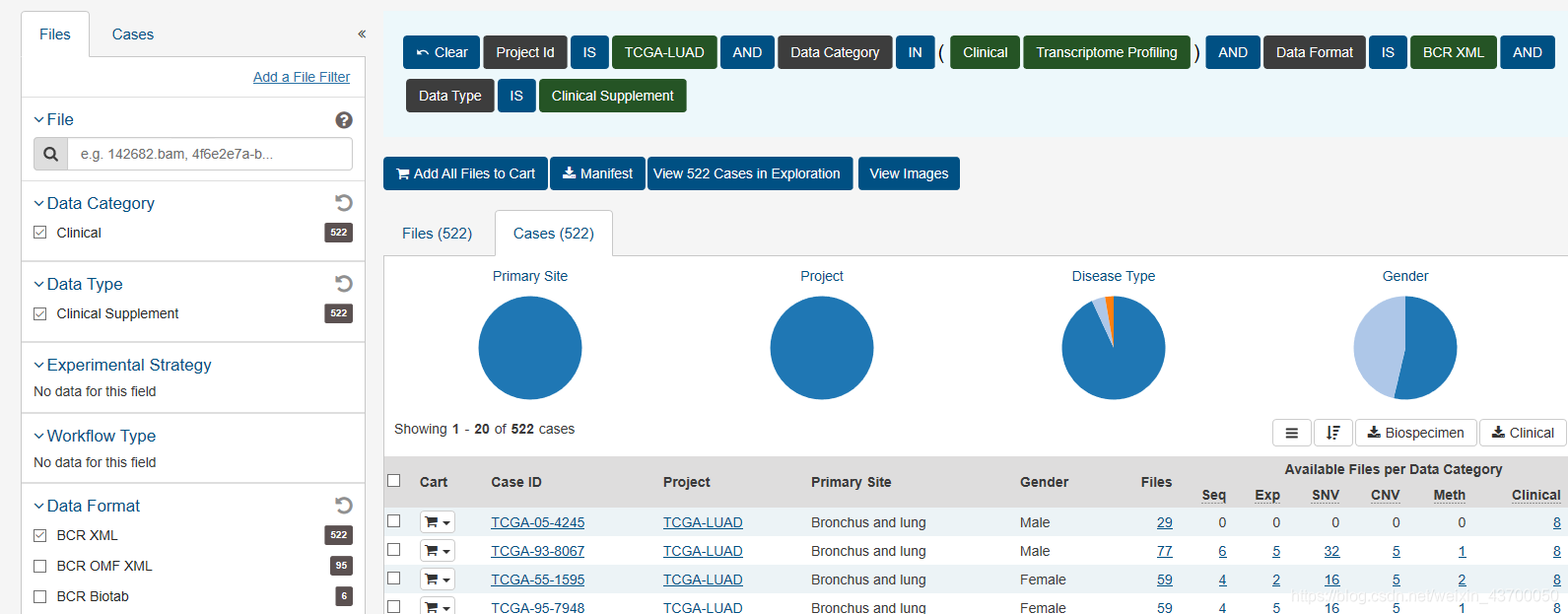Click Add All Files to Cart
The width and height of the screenshot is (1568, 614).
(x=465, y=173)
